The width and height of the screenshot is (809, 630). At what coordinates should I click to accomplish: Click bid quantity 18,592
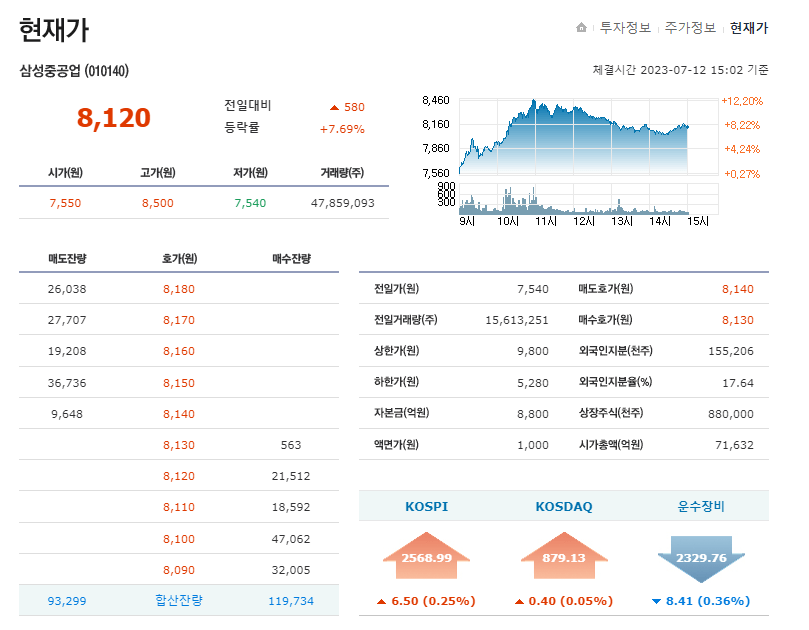(x=291, y=507)
